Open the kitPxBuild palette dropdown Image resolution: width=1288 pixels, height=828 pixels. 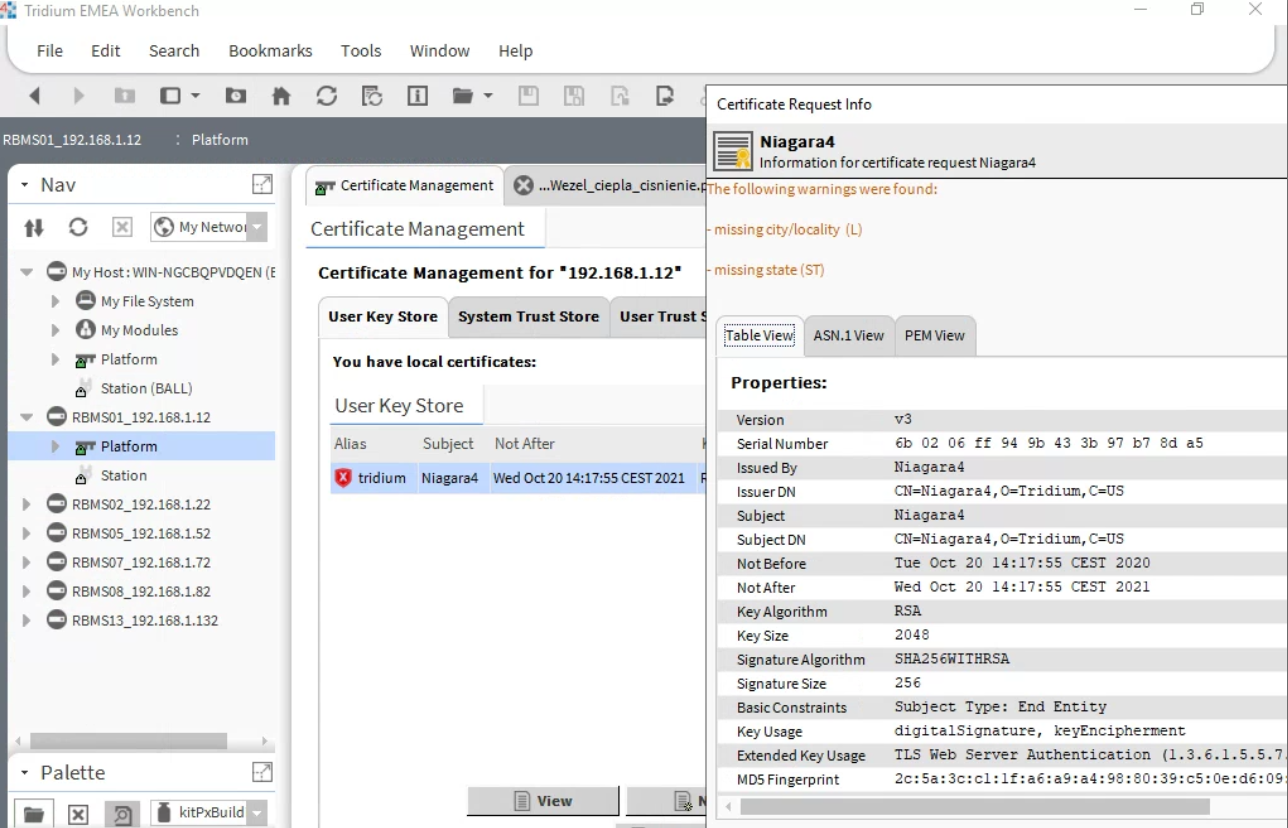257,813
